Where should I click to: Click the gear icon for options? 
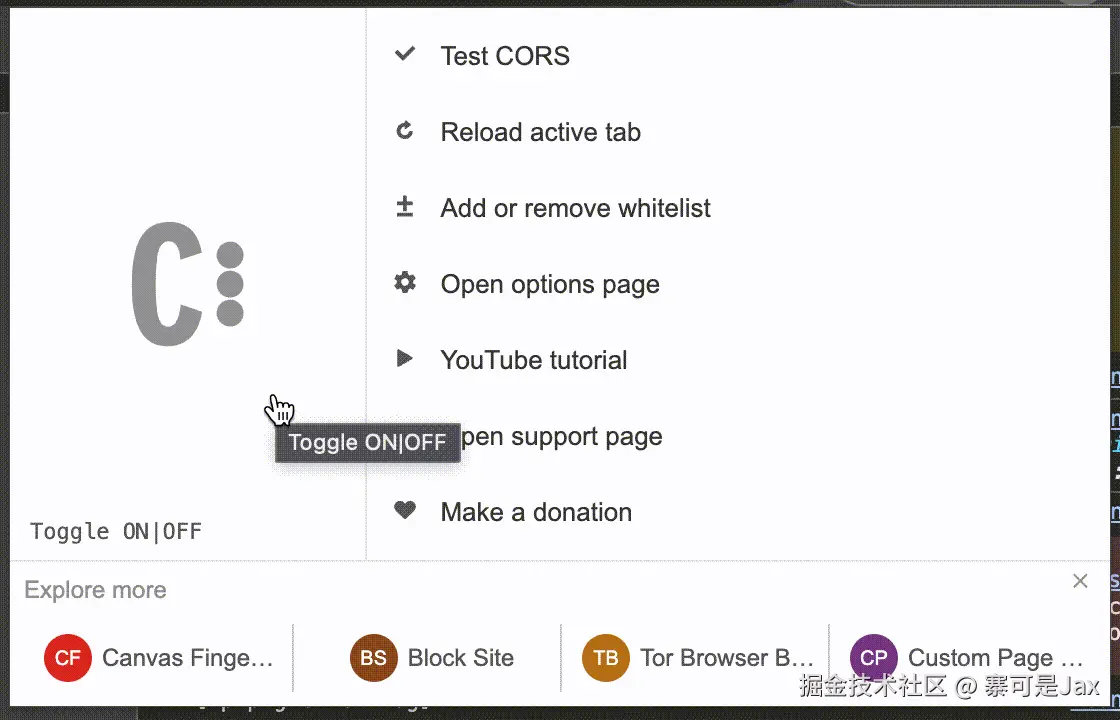point(405,283)
